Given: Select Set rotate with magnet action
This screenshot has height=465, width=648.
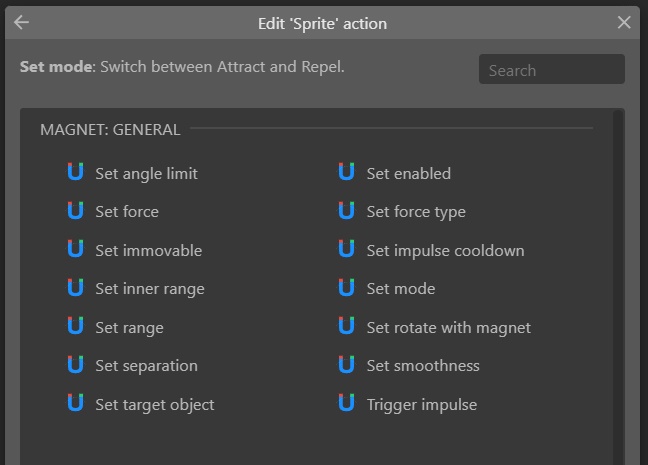Looking at the screenshot, I should pyautogui.click(x=448, y=327).
